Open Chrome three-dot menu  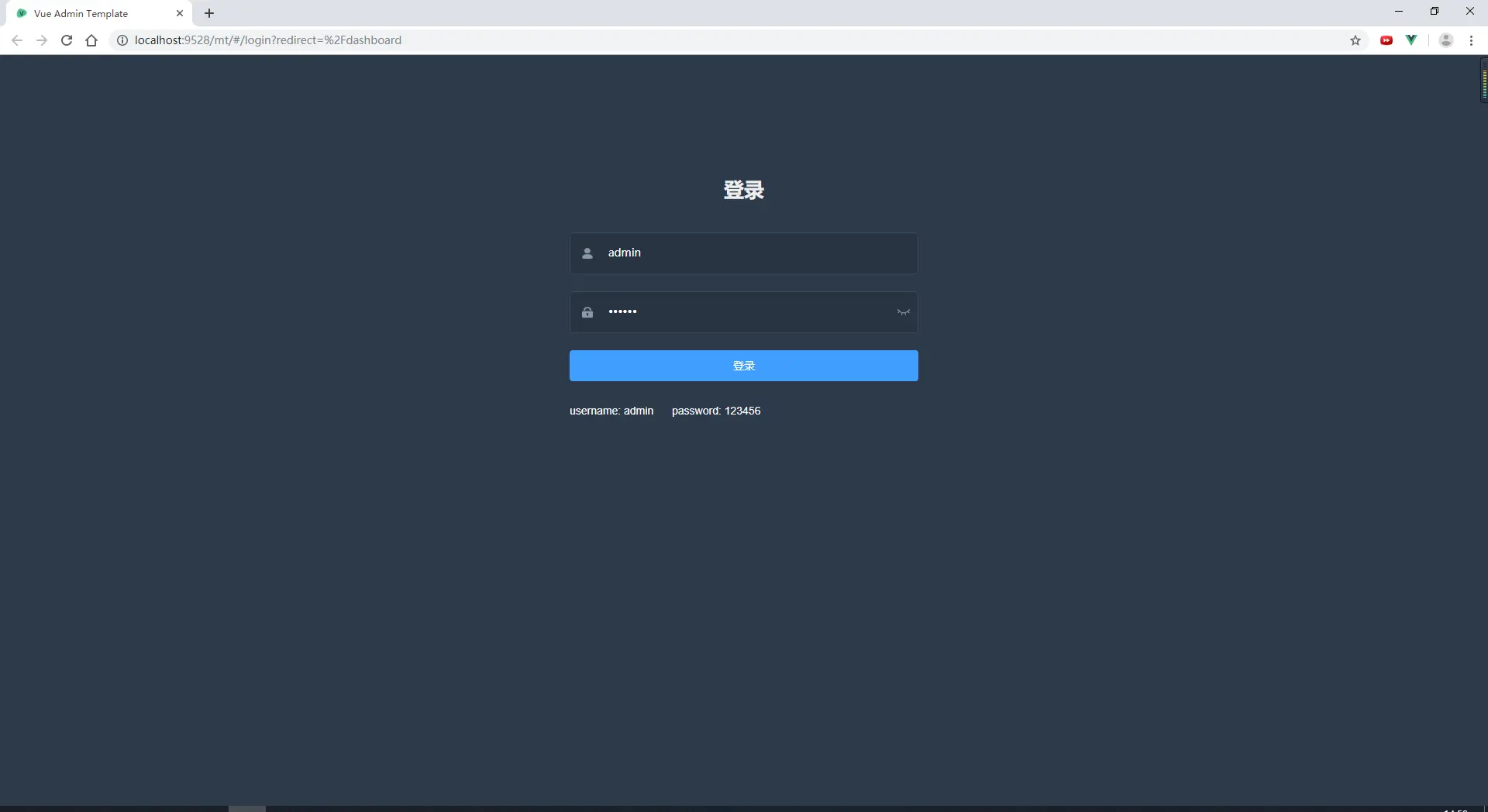pos(1471,40)
